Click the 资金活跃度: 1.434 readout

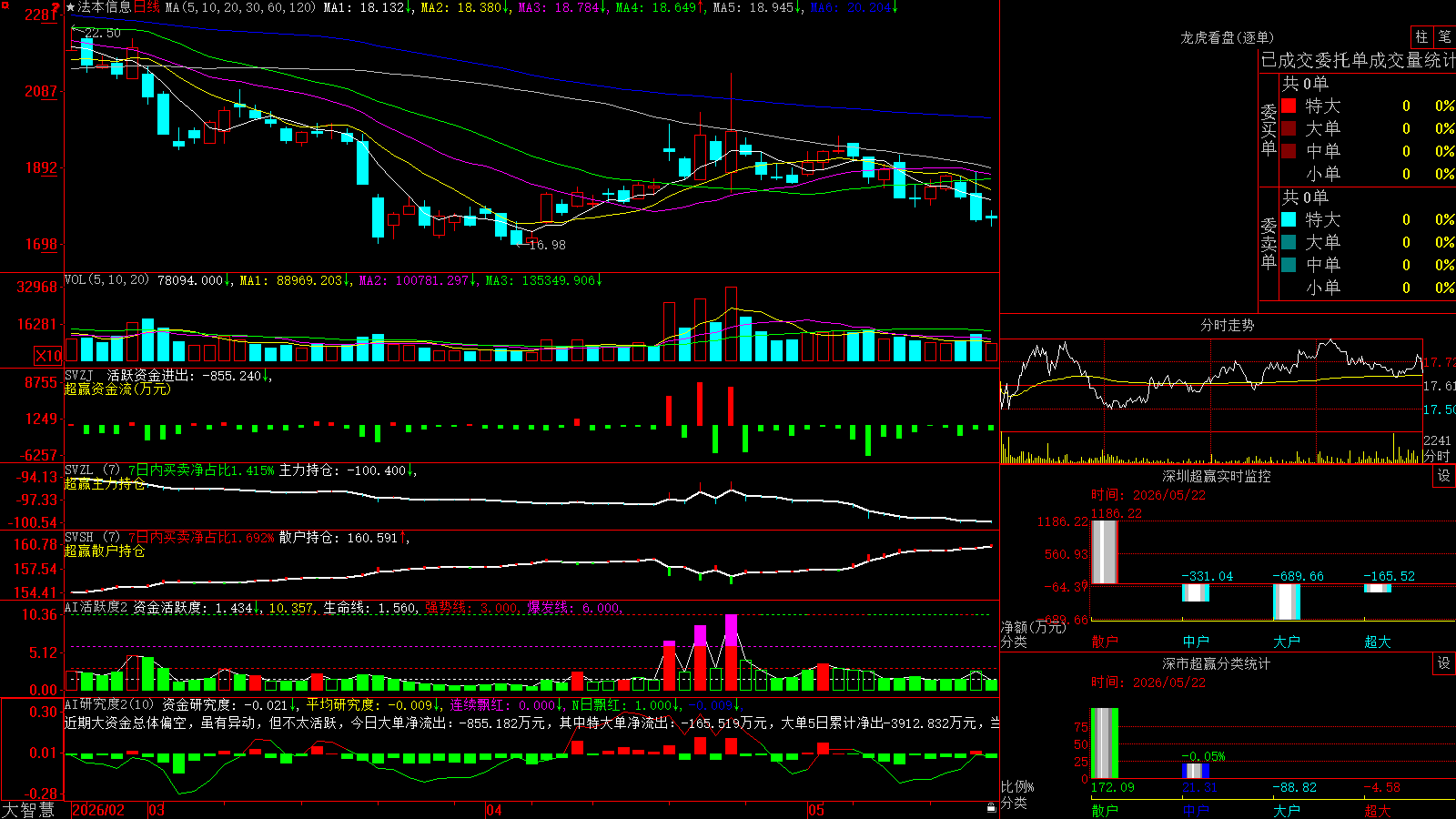[197, 608]
